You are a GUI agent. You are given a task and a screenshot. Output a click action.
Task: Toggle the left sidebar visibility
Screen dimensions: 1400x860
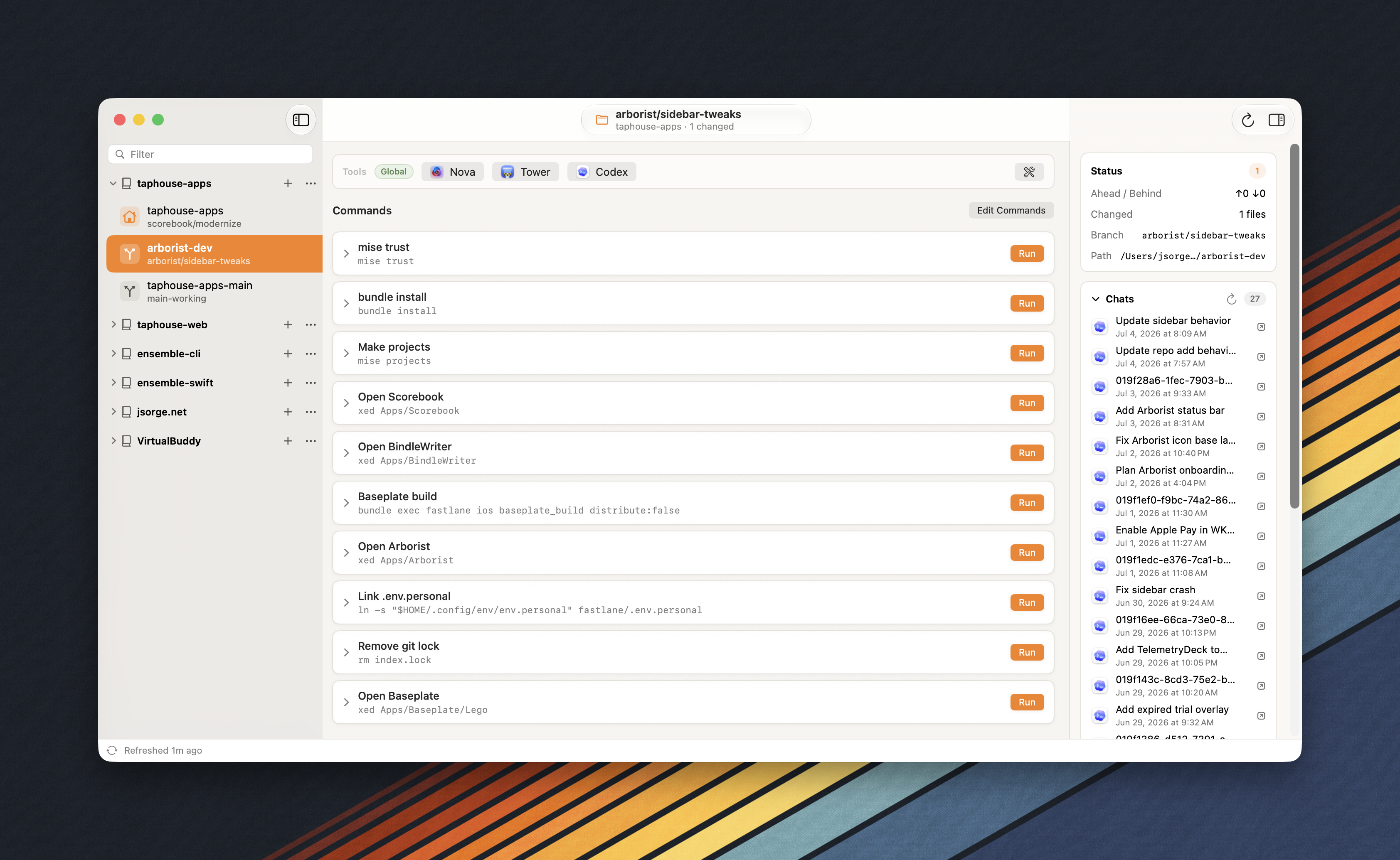tap(301, 120)
